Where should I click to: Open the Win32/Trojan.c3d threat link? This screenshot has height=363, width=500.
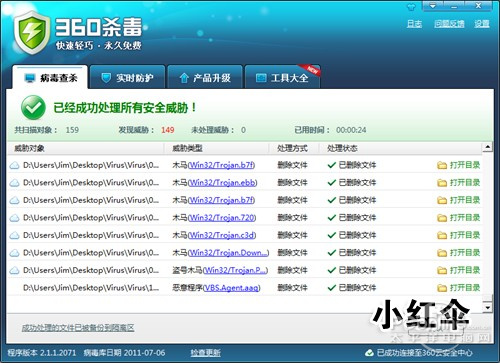pos(222,235)
